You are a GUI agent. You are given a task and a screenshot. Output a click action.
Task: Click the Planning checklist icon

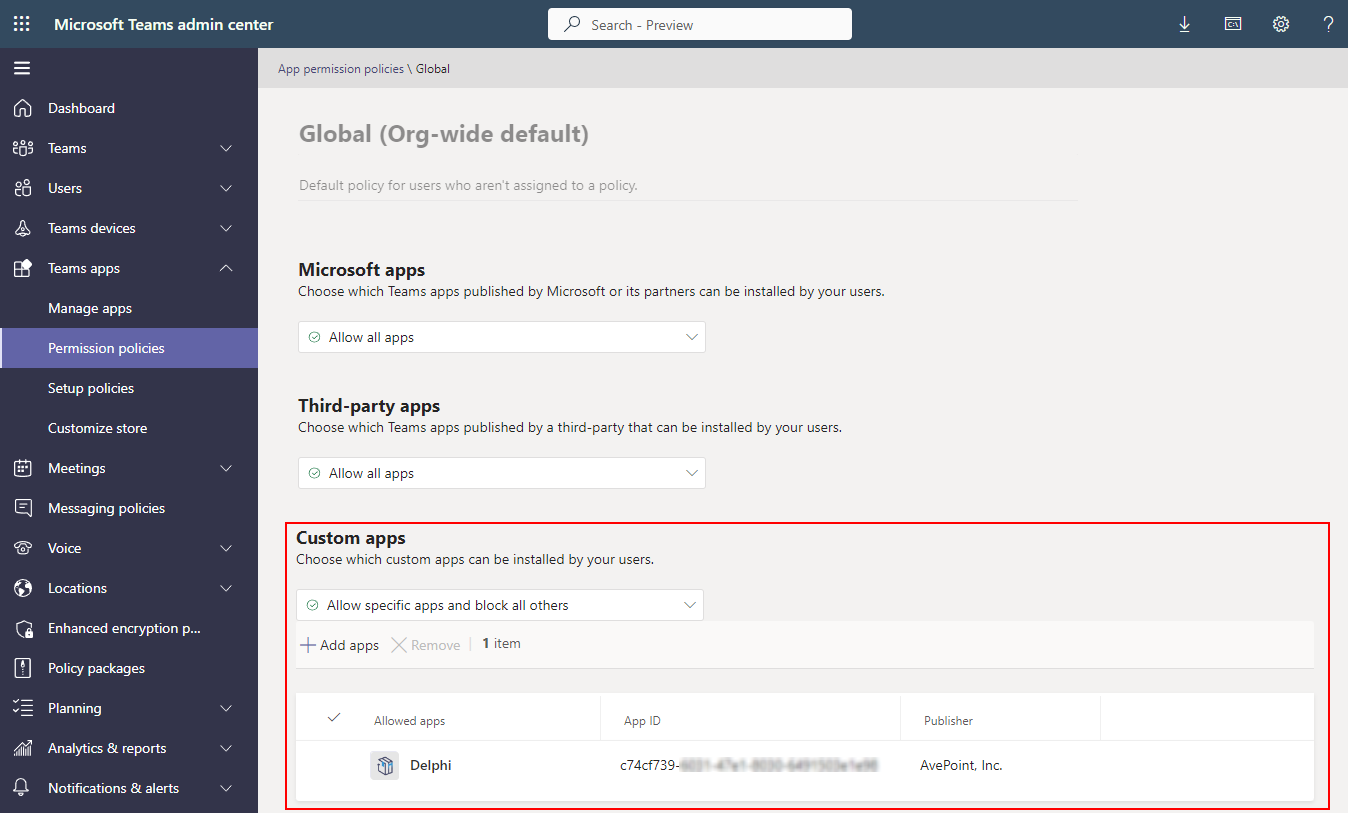(x=23, y=708)
